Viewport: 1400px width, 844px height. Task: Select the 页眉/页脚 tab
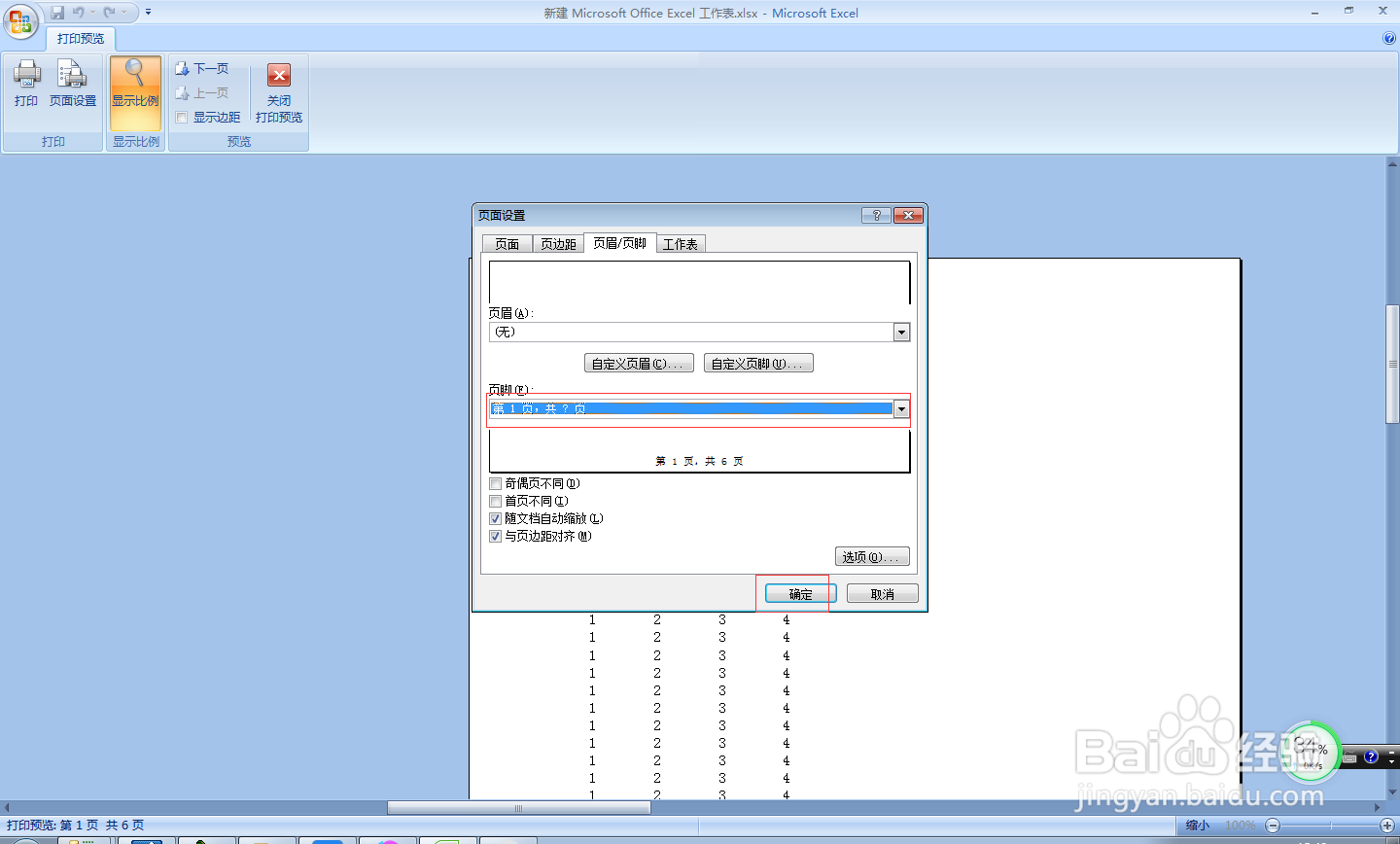[620, 243]
